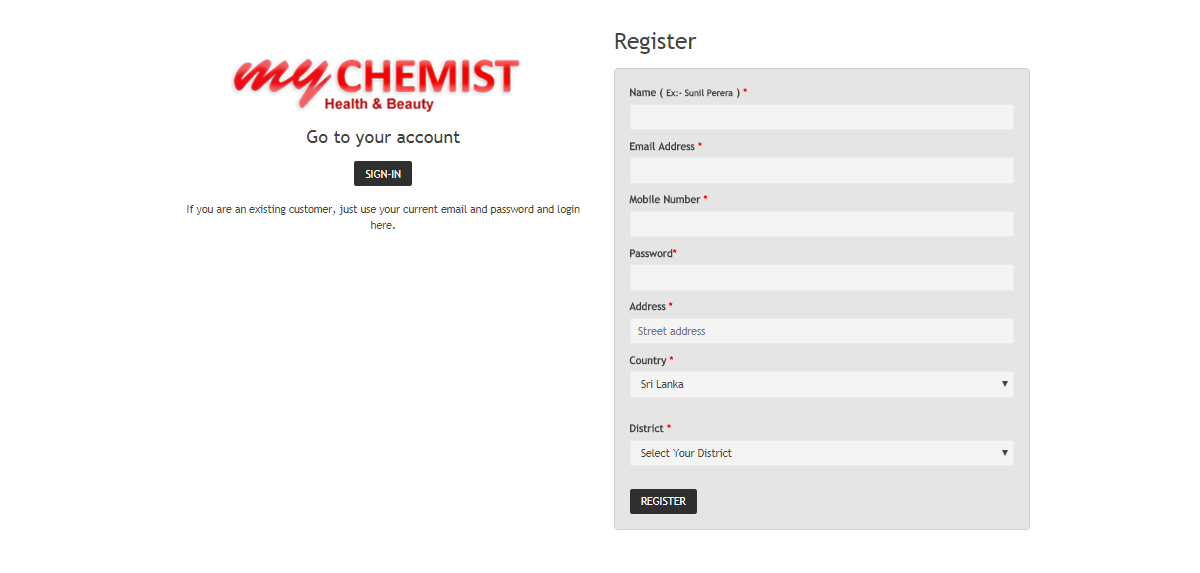The width and height of the screenshot is (1200, 573).
Task: Select the Mobile Number text box
Action: coord(821,224)
